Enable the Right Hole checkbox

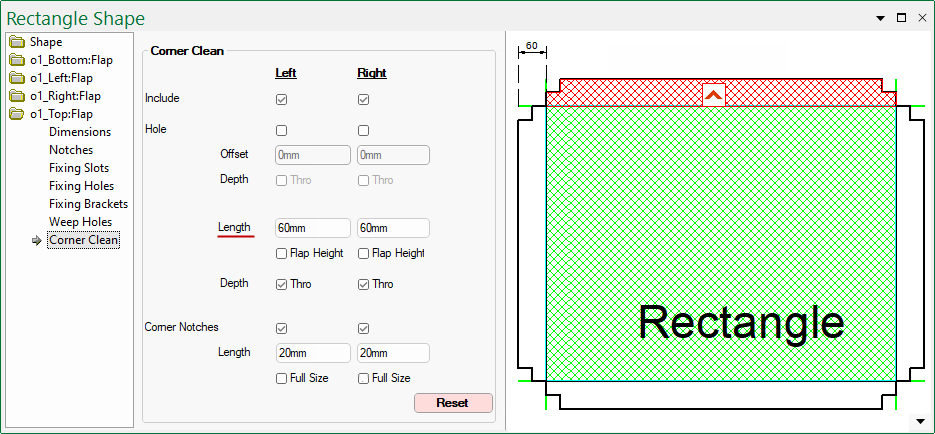[x=363, y=131]
